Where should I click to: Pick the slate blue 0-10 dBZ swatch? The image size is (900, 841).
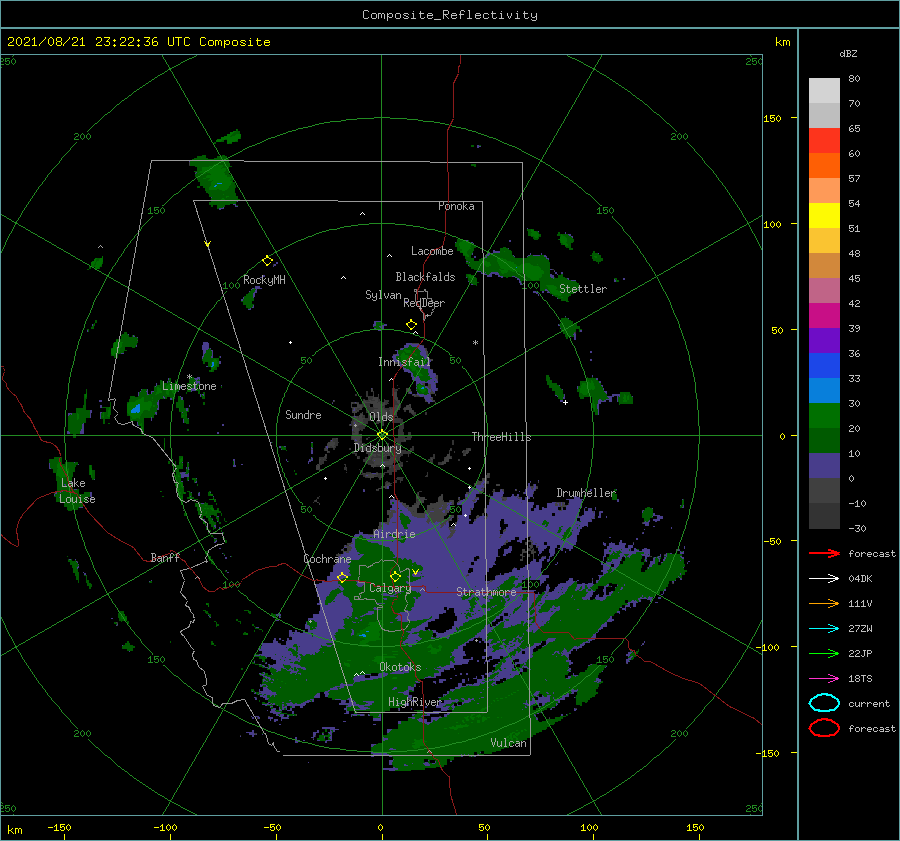pyautogui.click(x=824, y=466)
